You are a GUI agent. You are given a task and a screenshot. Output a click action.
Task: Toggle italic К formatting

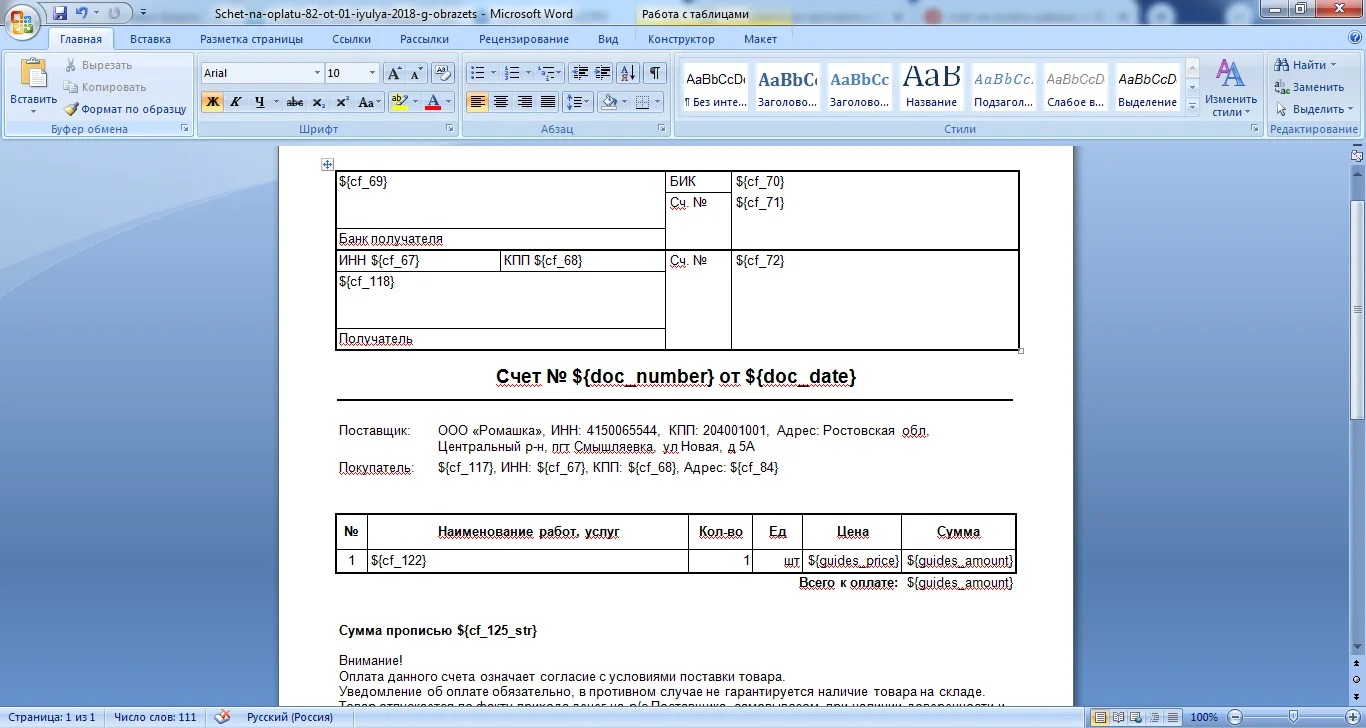236,102
